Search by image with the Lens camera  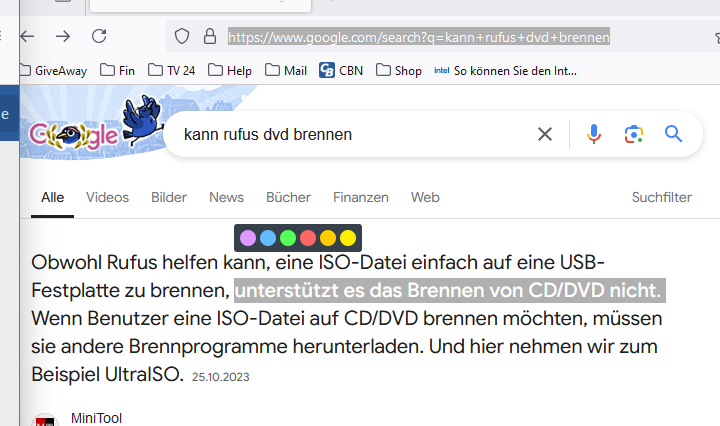click(634, 134)
